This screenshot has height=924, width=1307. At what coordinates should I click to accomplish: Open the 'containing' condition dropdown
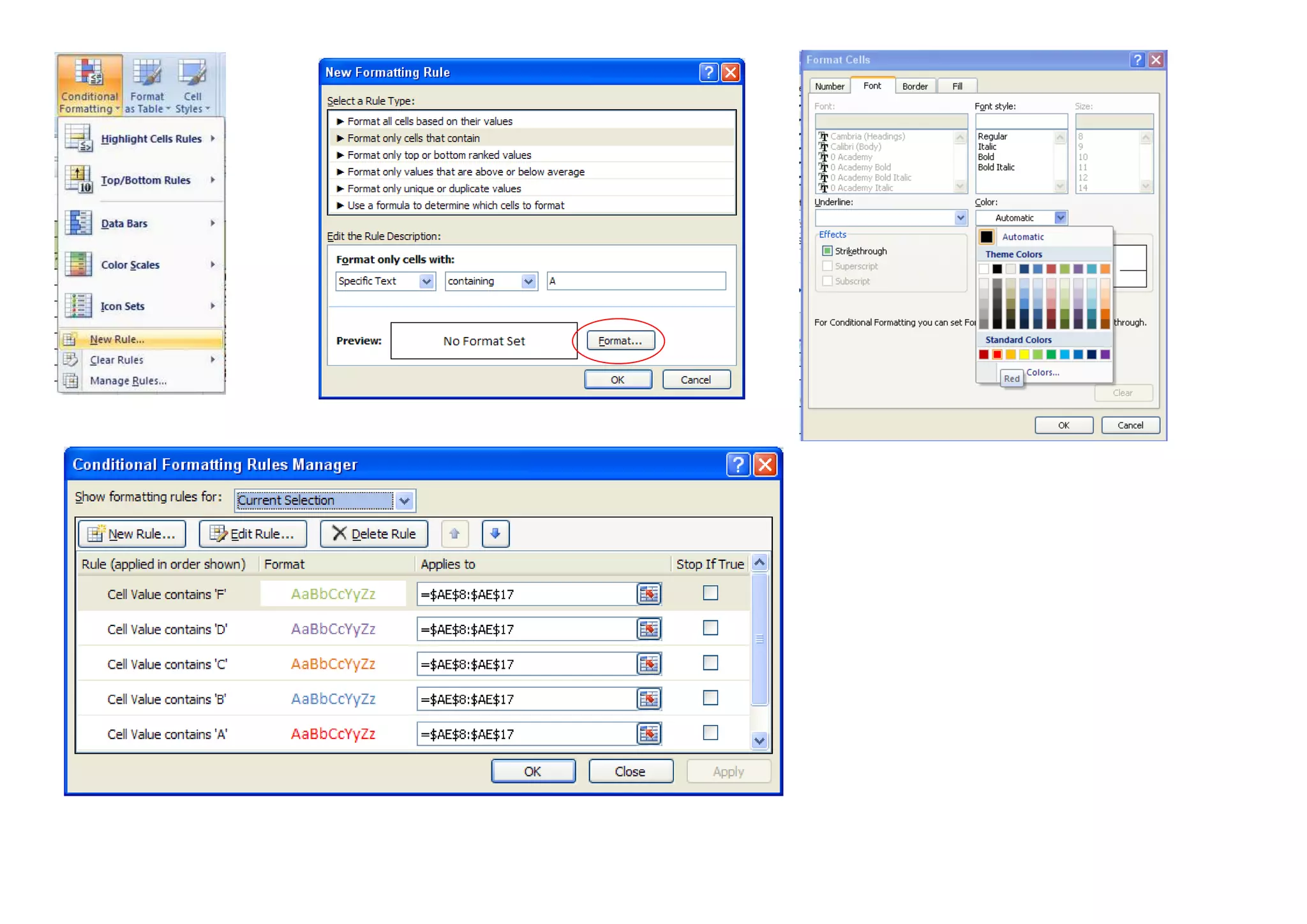pos(528,281)
